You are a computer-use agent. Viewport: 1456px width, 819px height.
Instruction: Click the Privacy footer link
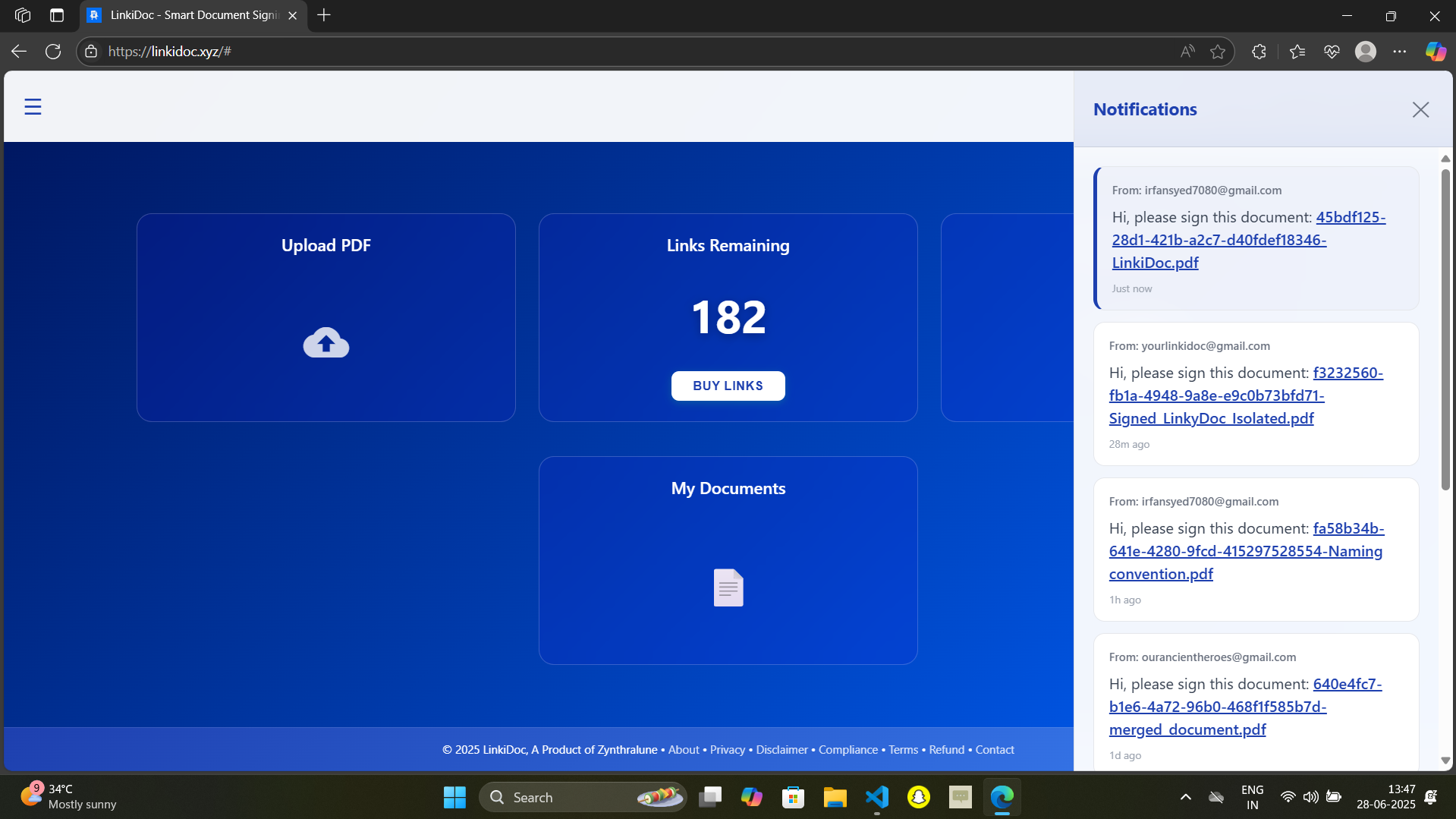pyautogui.click(x=728, y=749)
